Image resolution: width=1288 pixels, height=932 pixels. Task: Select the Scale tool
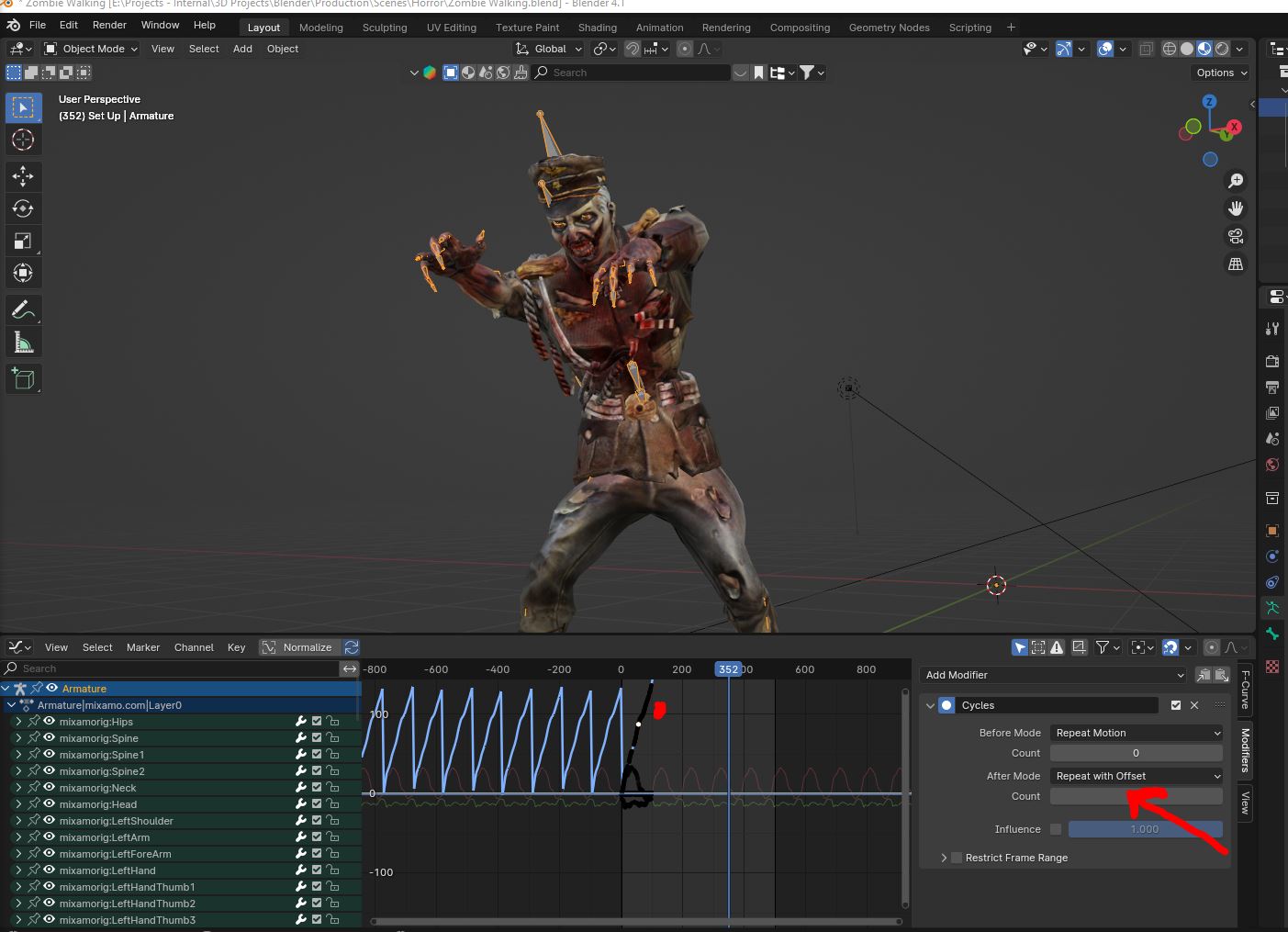23,241
